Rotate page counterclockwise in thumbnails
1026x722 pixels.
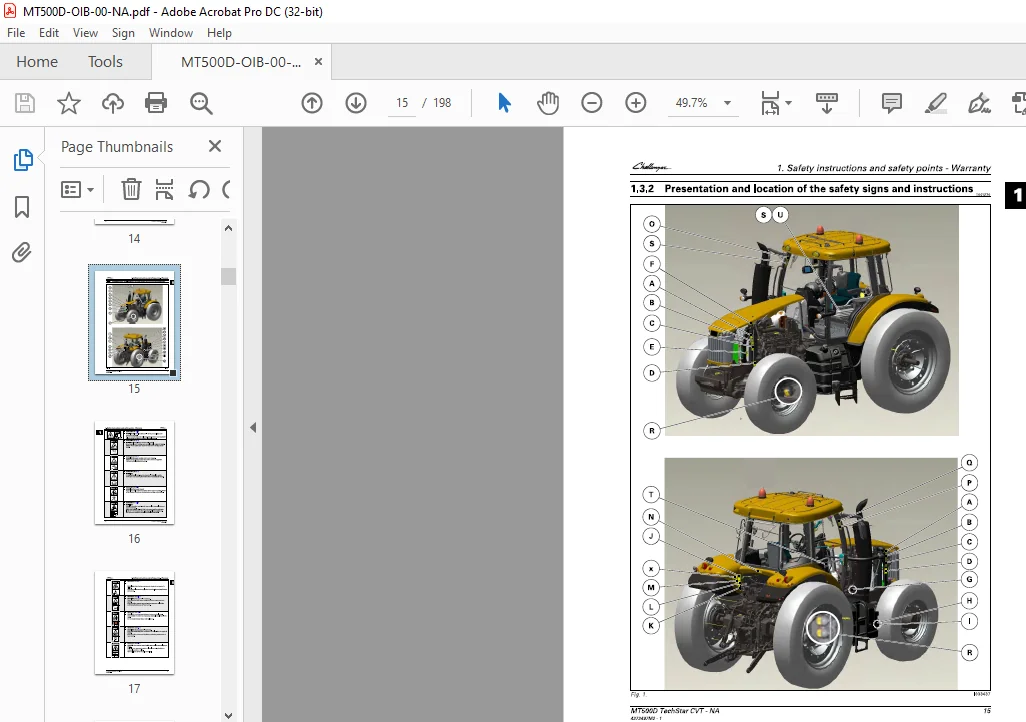tap(199, 189)
